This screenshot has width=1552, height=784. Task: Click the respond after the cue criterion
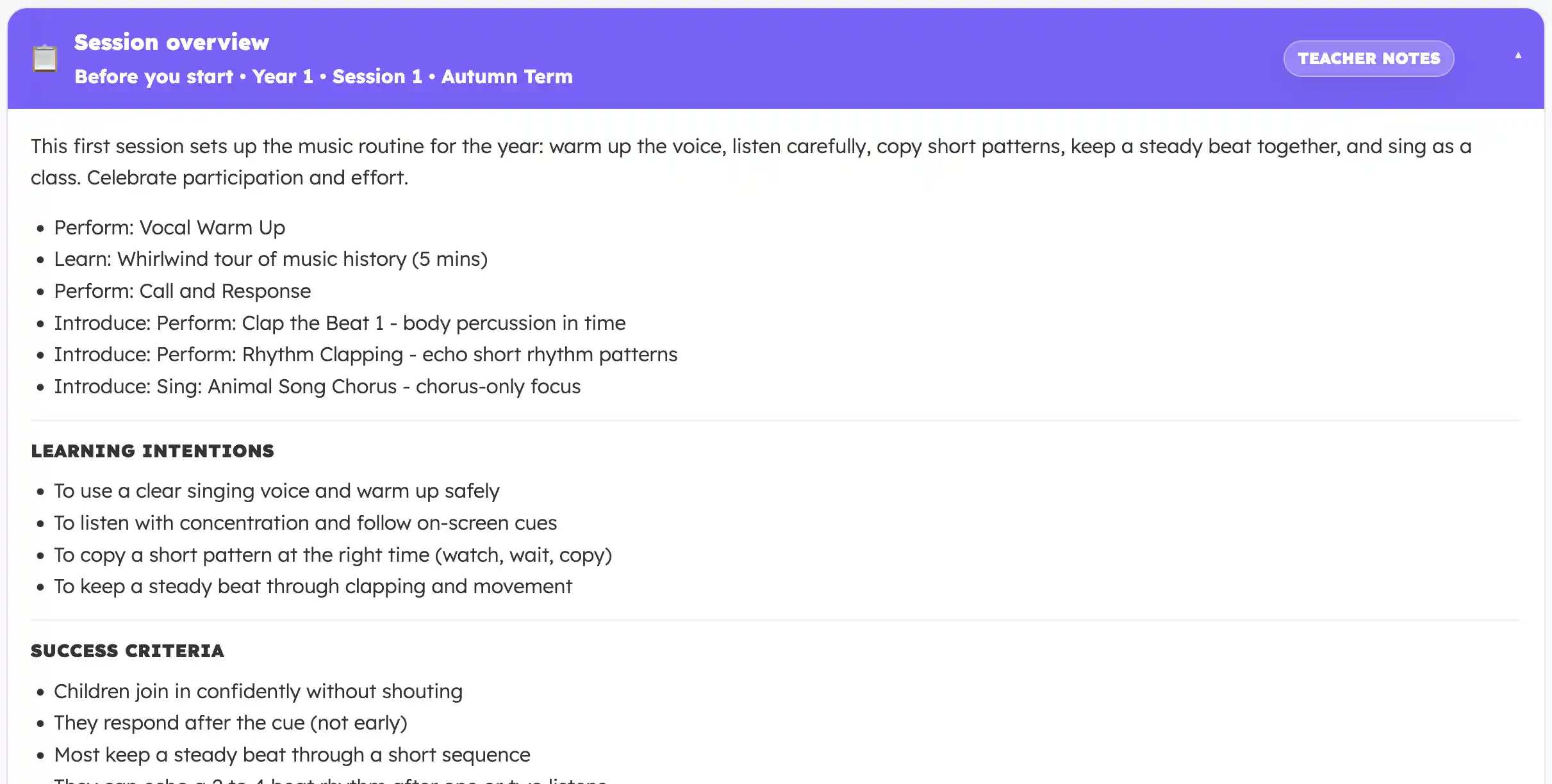tap(230, 723)
